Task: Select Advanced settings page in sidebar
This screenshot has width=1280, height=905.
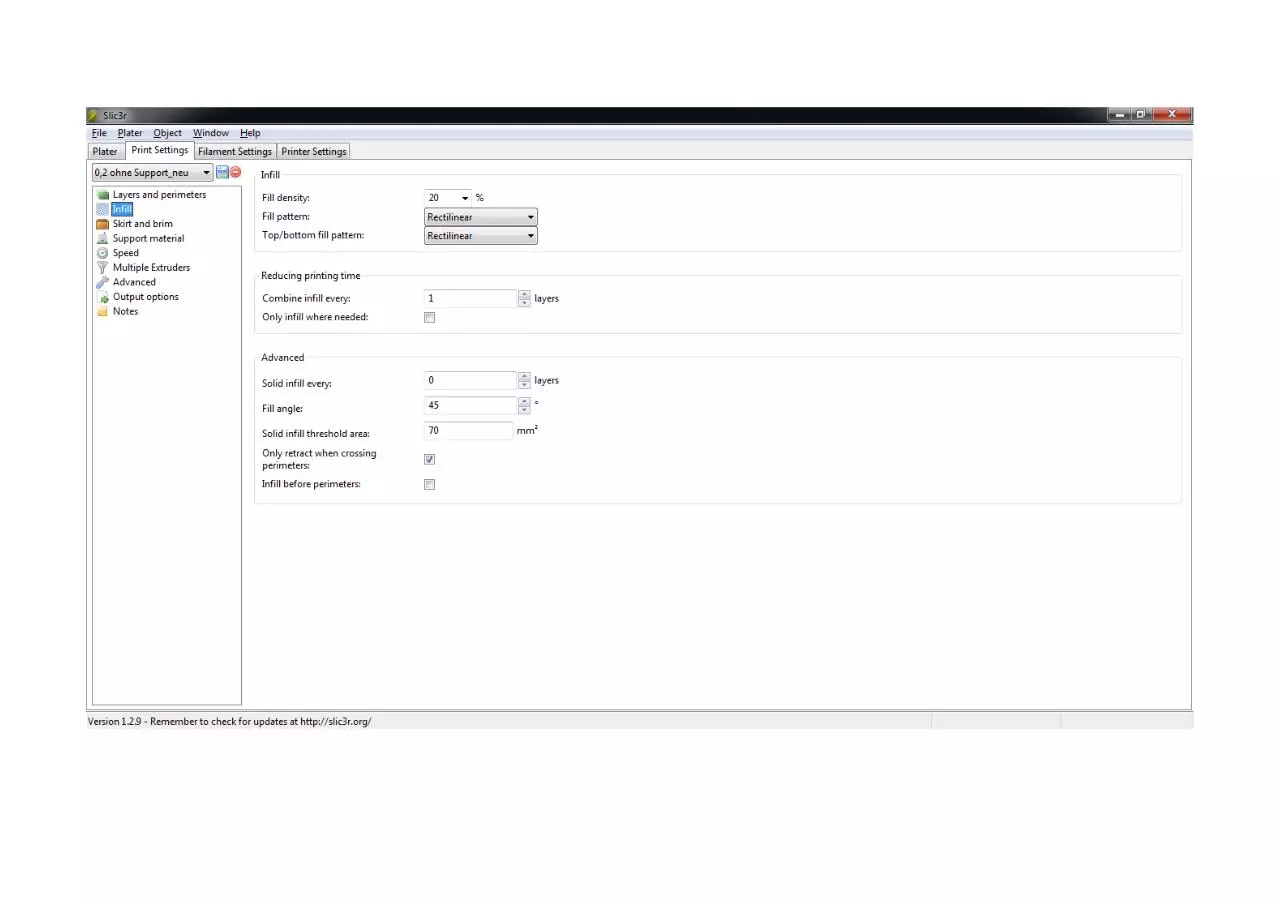Action: tap(134, 282)
